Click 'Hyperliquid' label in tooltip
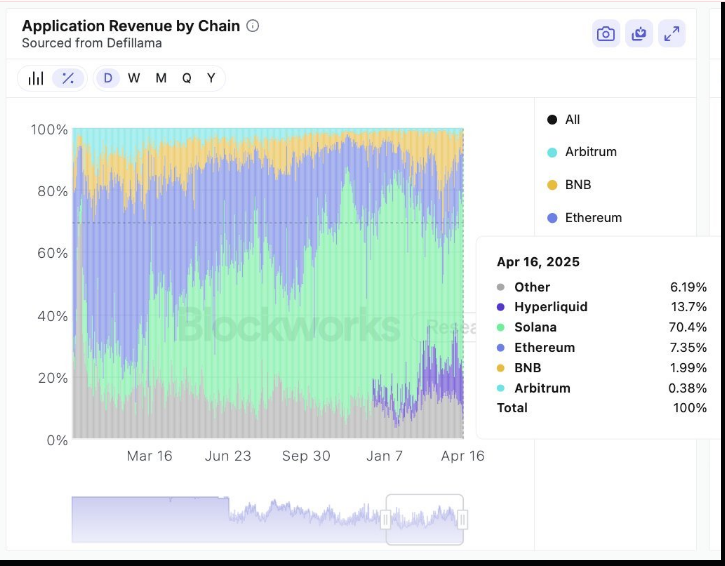 pos(551,307)
